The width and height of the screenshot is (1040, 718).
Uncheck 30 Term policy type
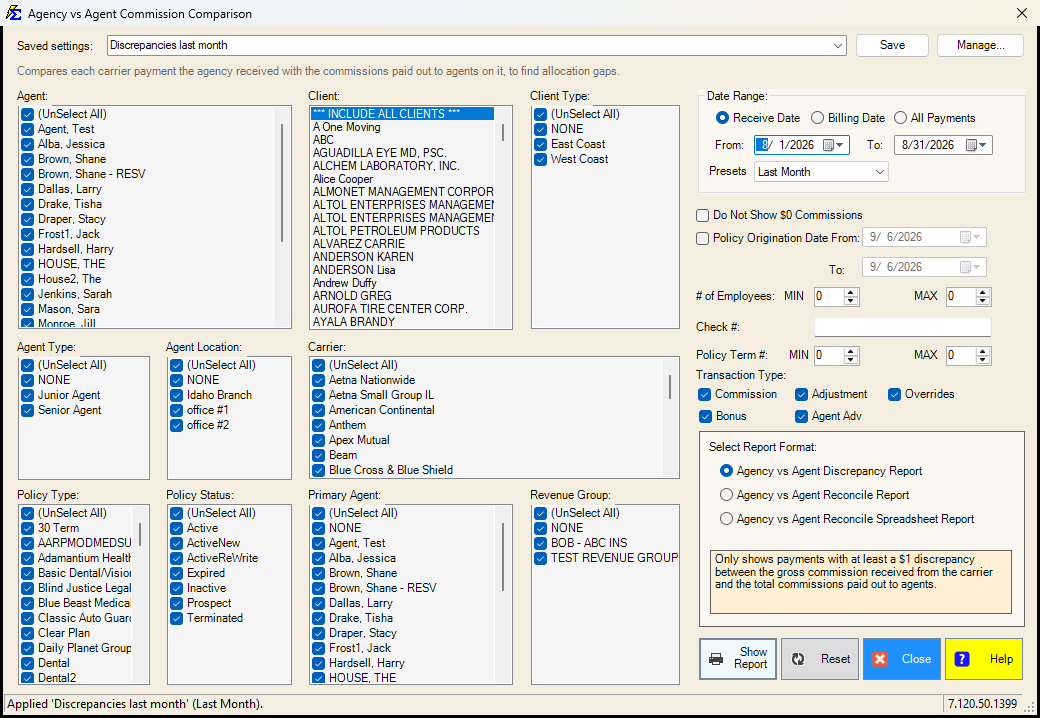pyautogui.click(x=27, y=528)
